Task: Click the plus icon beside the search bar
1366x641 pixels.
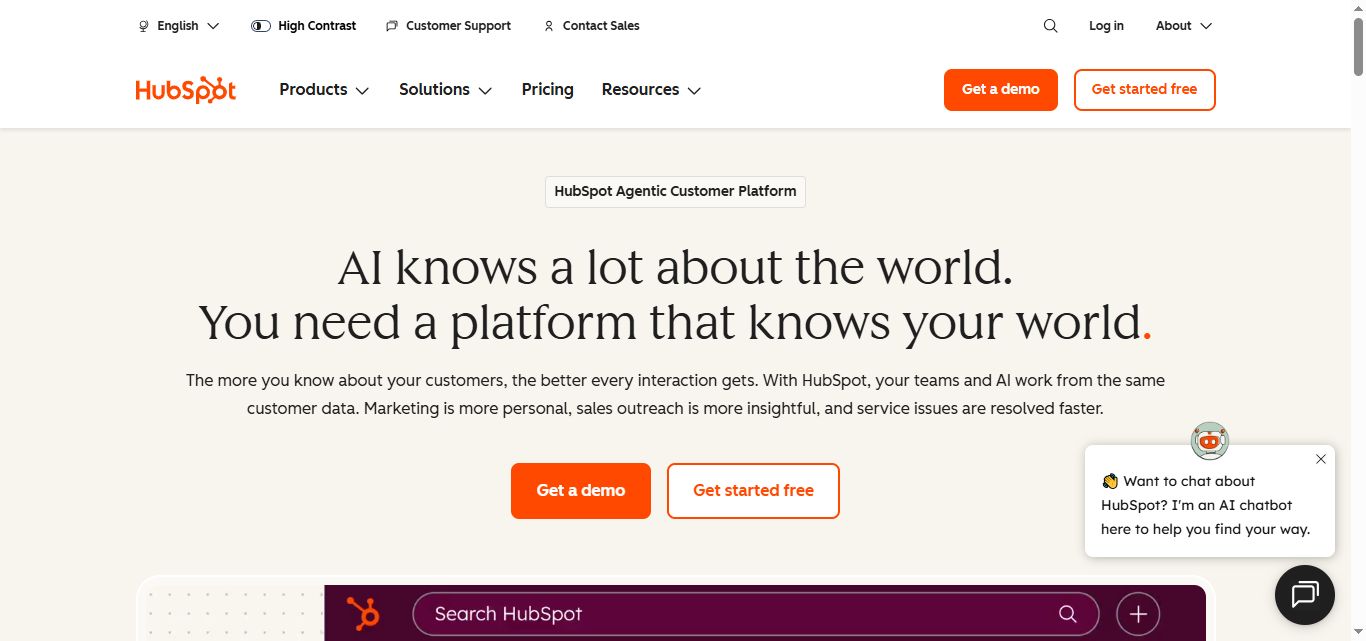Action: tap(1137, 613)
